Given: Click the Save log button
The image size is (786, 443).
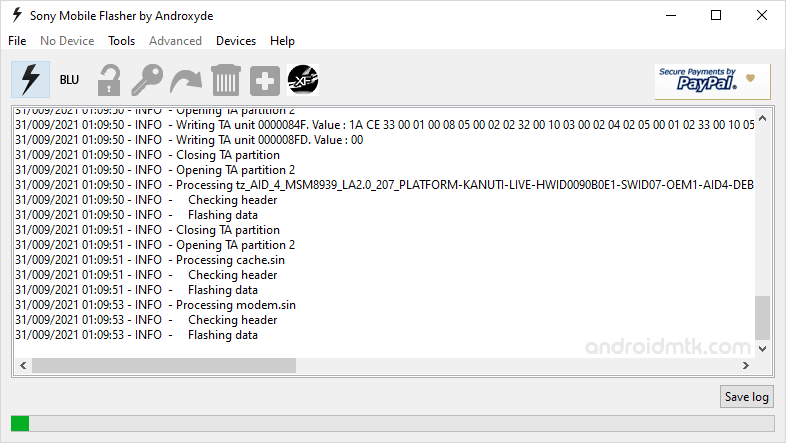Looking at the screenshot, I should click(746, 396).
